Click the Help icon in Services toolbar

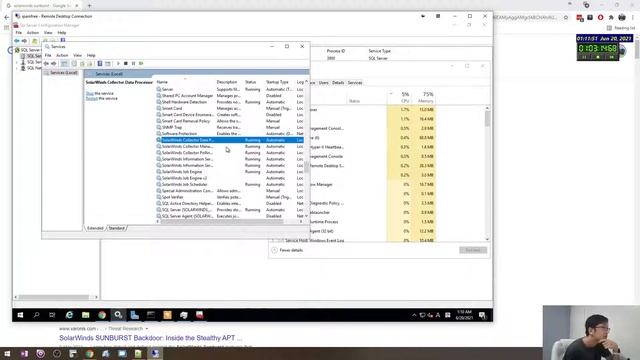pos(100,64)
